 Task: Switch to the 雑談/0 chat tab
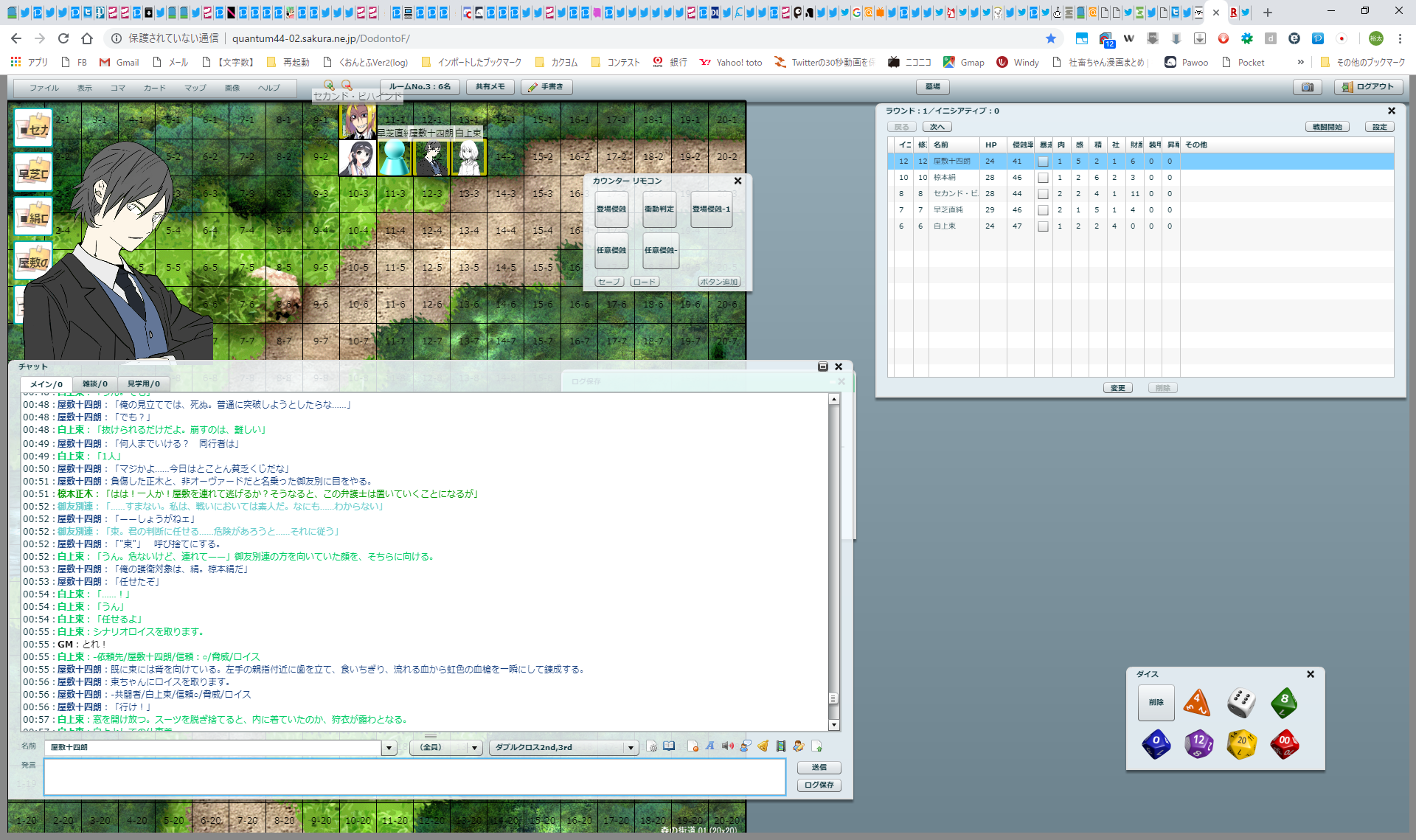95,384
